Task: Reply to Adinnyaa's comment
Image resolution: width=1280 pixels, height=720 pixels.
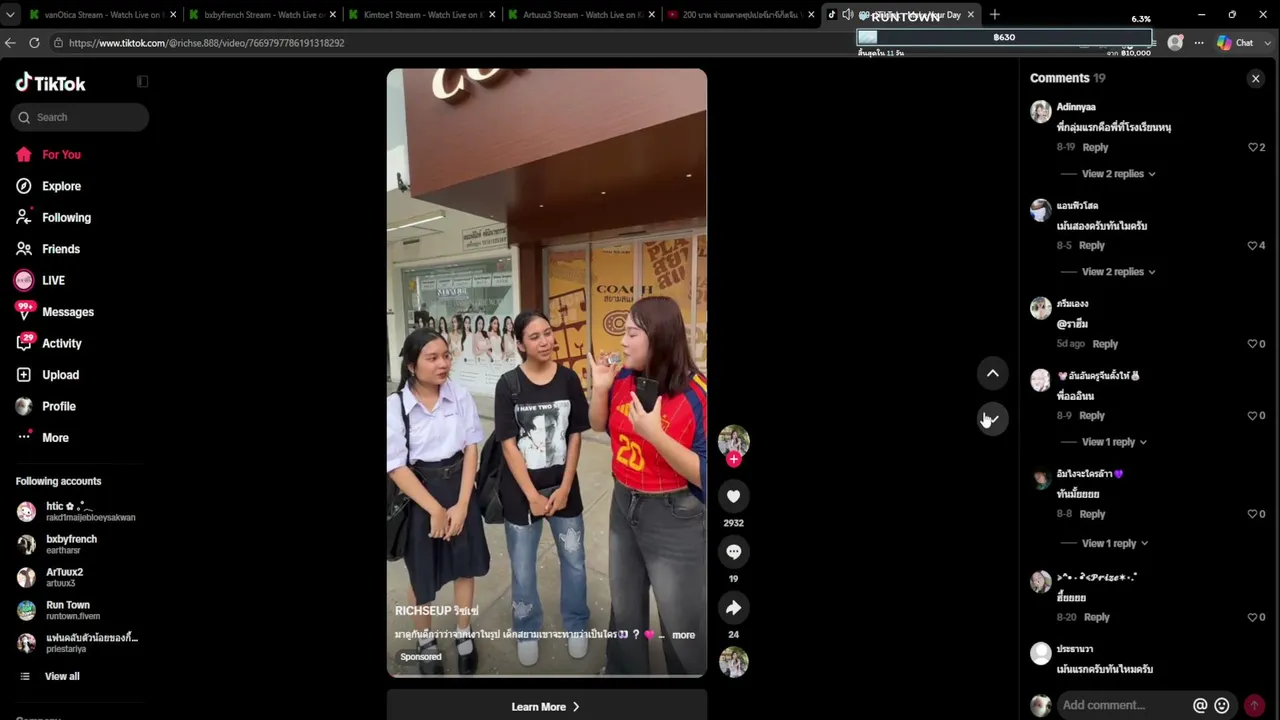Action: (x=1095, y=147)
